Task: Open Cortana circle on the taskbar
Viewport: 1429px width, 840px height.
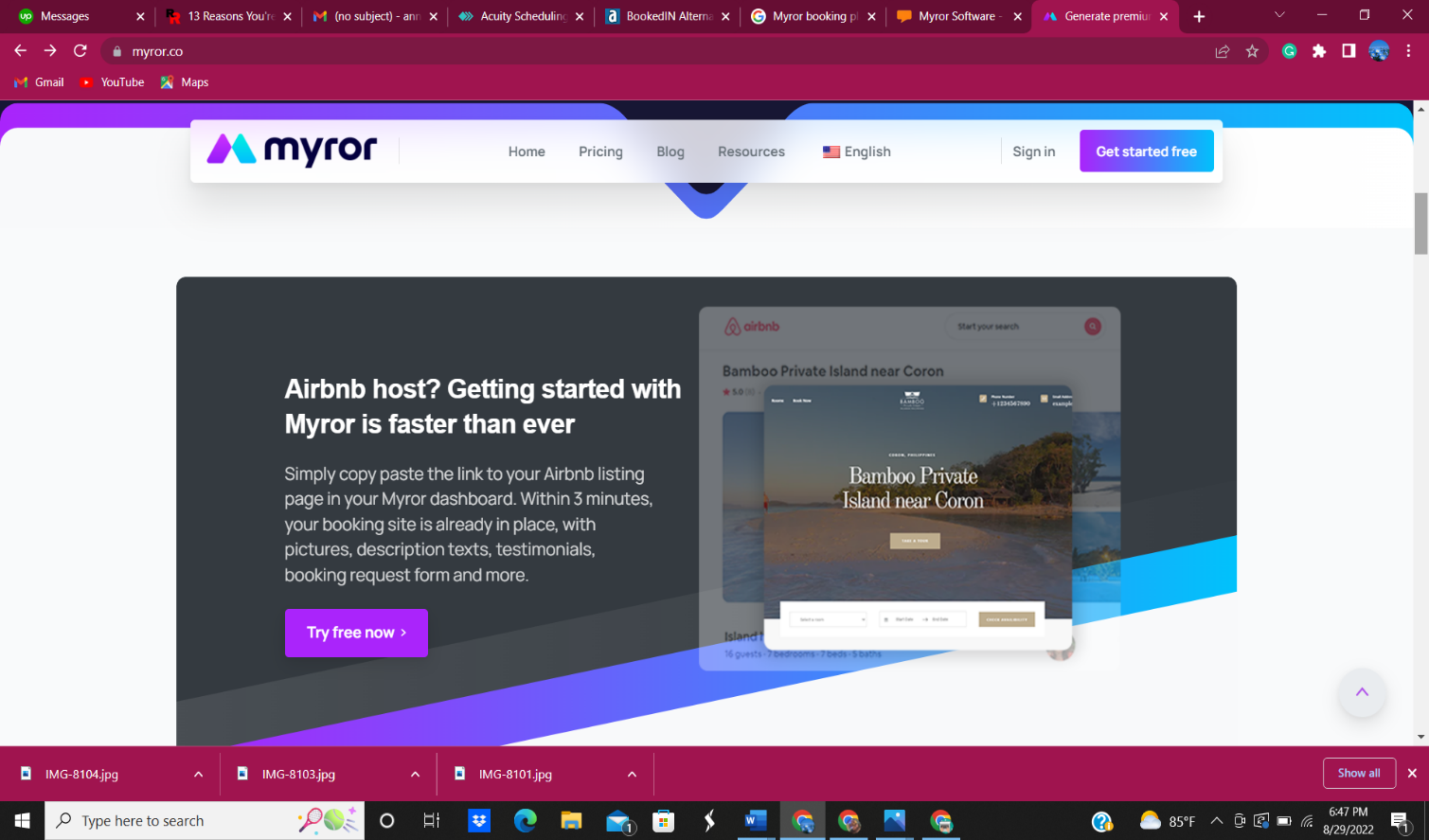Action: point(386,820)
